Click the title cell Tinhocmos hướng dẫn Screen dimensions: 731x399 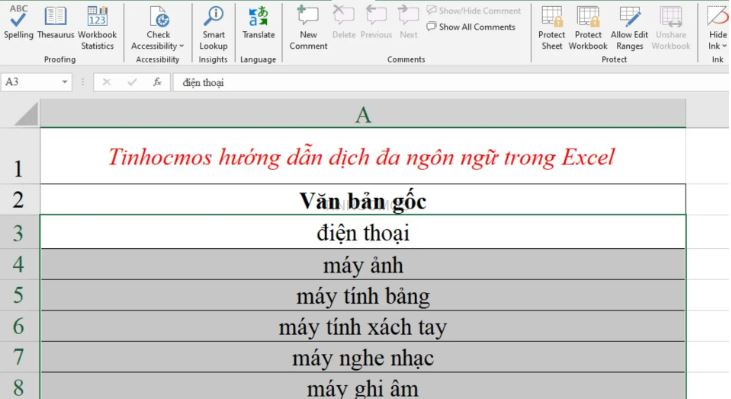(x=363, y=156)
